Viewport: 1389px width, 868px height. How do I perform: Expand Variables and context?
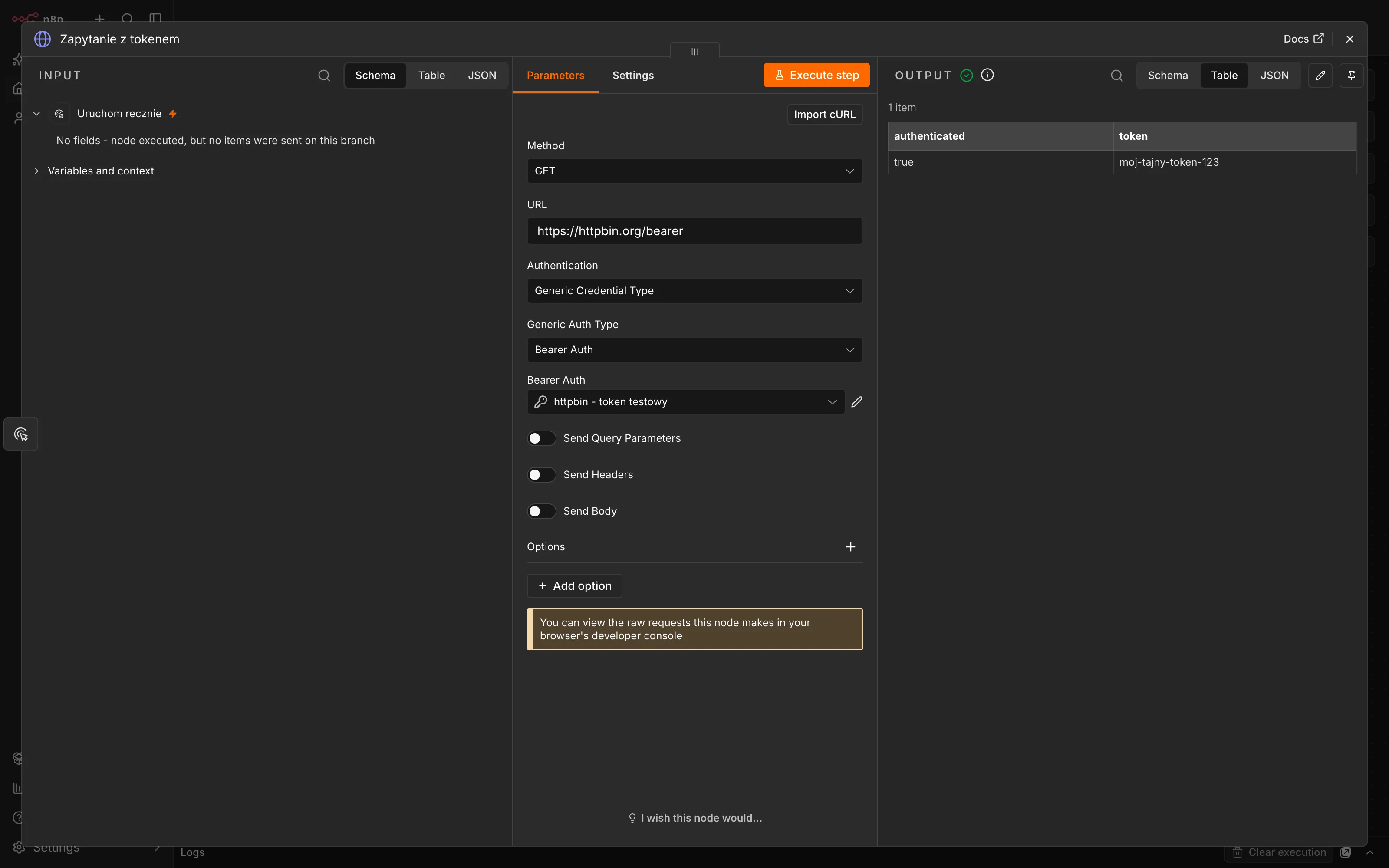(x=36, y=171)
